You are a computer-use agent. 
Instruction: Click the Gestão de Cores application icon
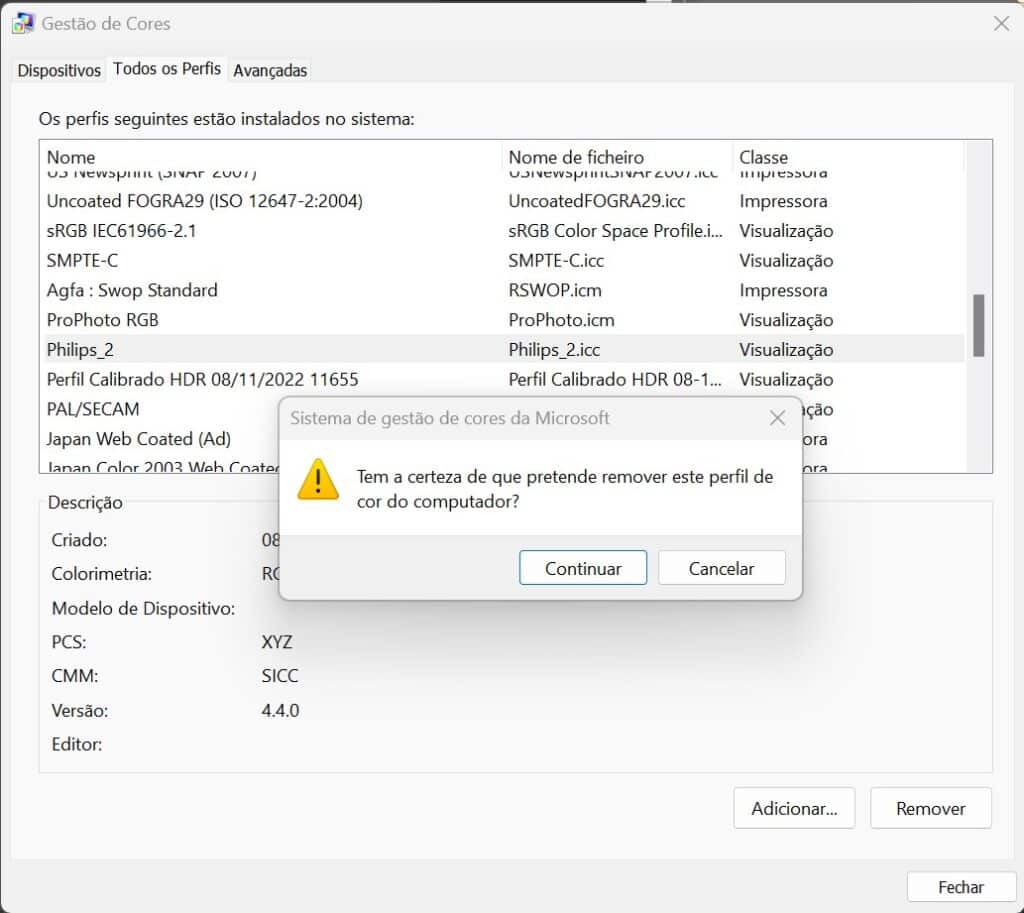(x=22, y=22)
